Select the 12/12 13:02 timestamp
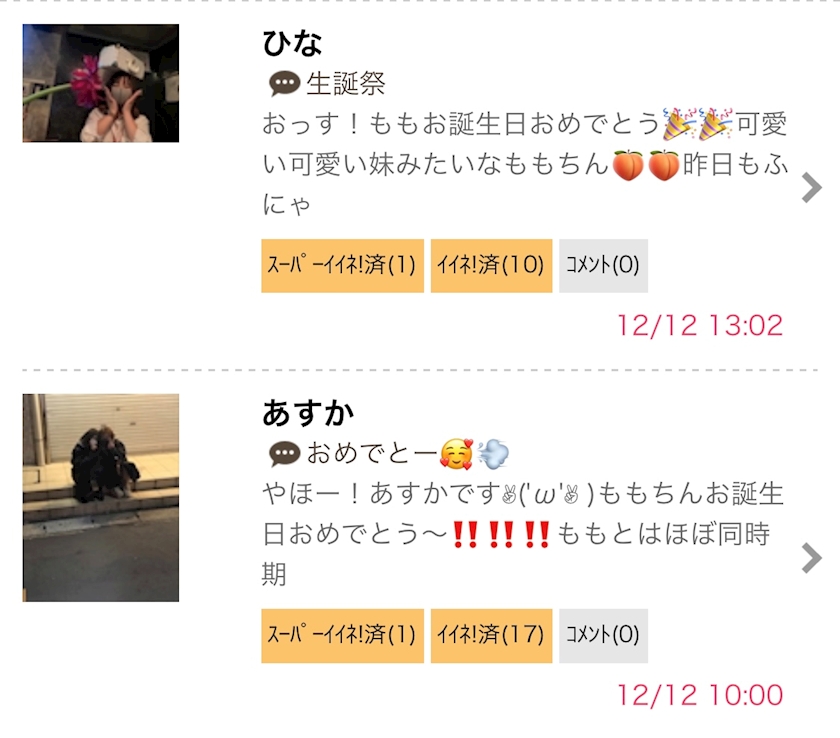Screen dimensions: 840x738 [700, 325]
